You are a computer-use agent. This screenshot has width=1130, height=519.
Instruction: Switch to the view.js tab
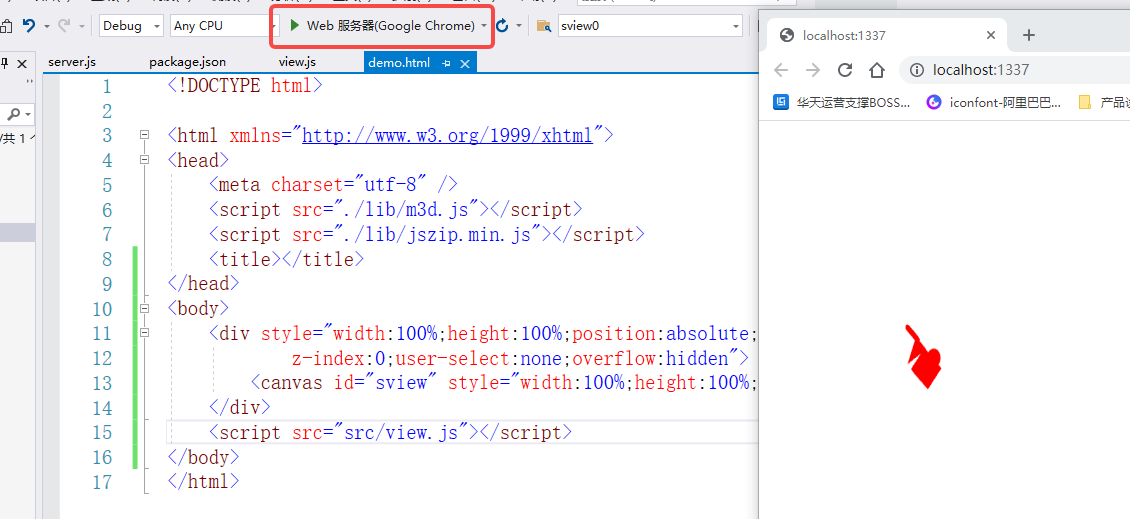297,63
